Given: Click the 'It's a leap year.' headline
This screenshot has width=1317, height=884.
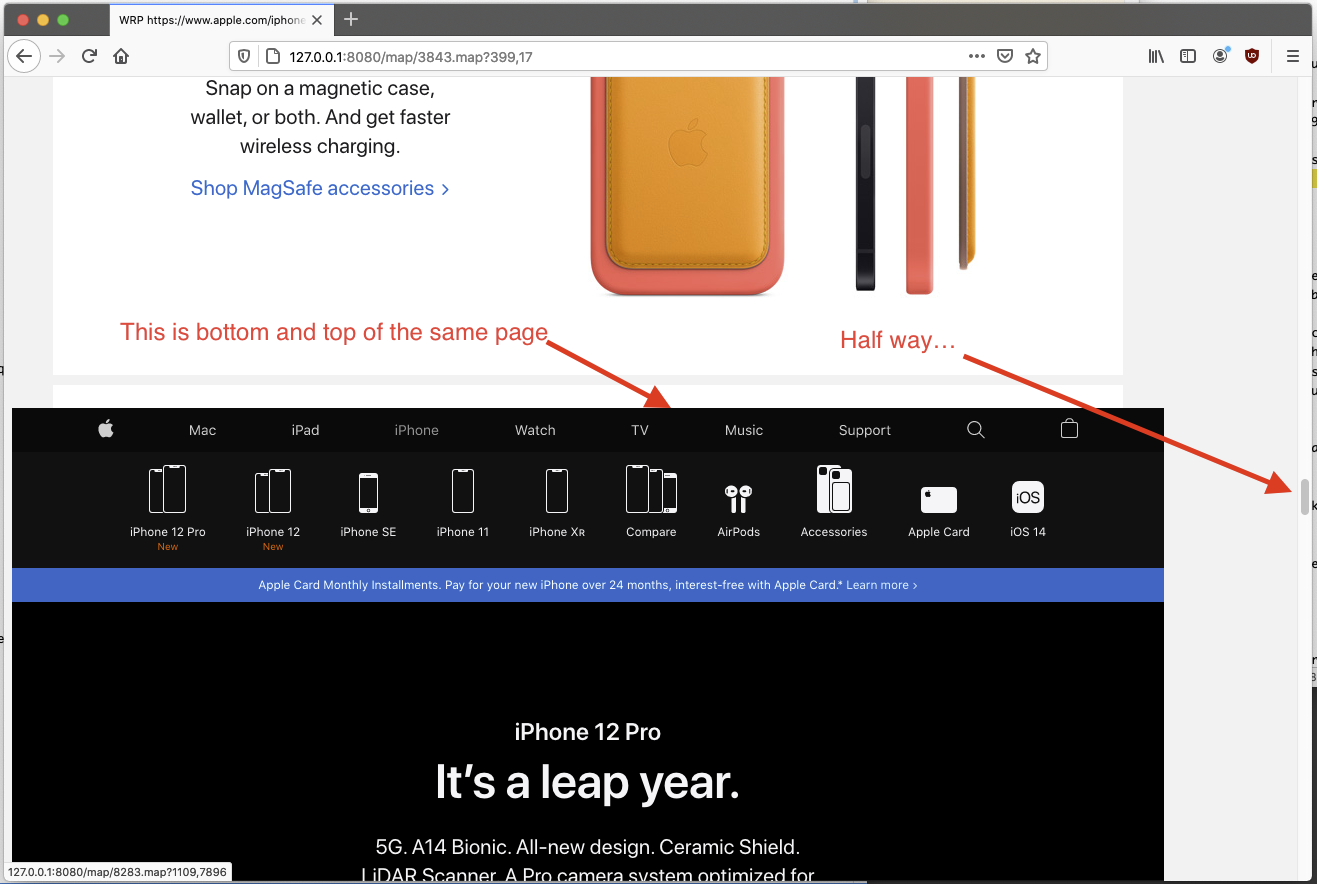Looking at the screenshot, I should point(588,782).
